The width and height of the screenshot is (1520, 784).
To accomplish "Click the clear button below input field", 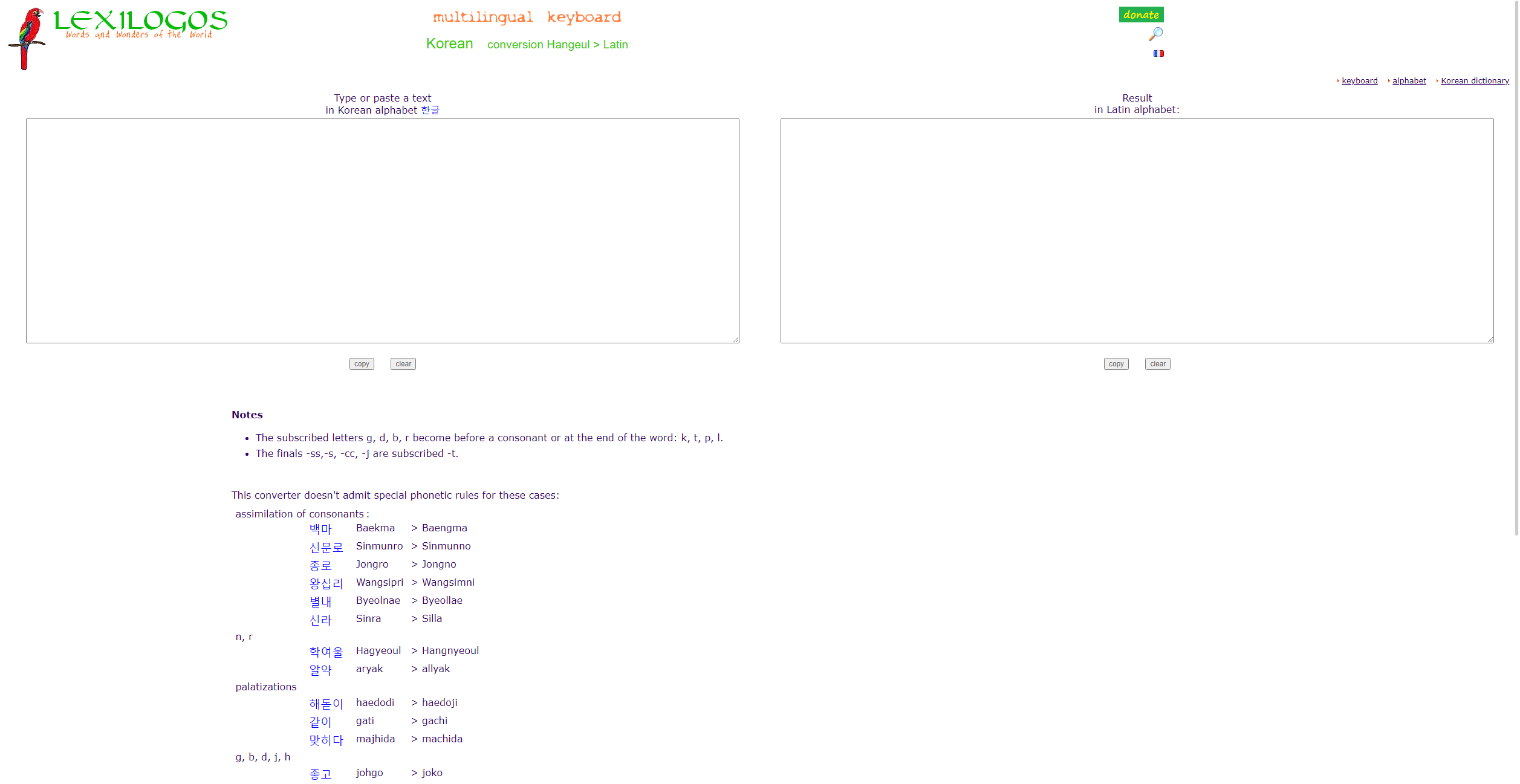I will point(403,363).
